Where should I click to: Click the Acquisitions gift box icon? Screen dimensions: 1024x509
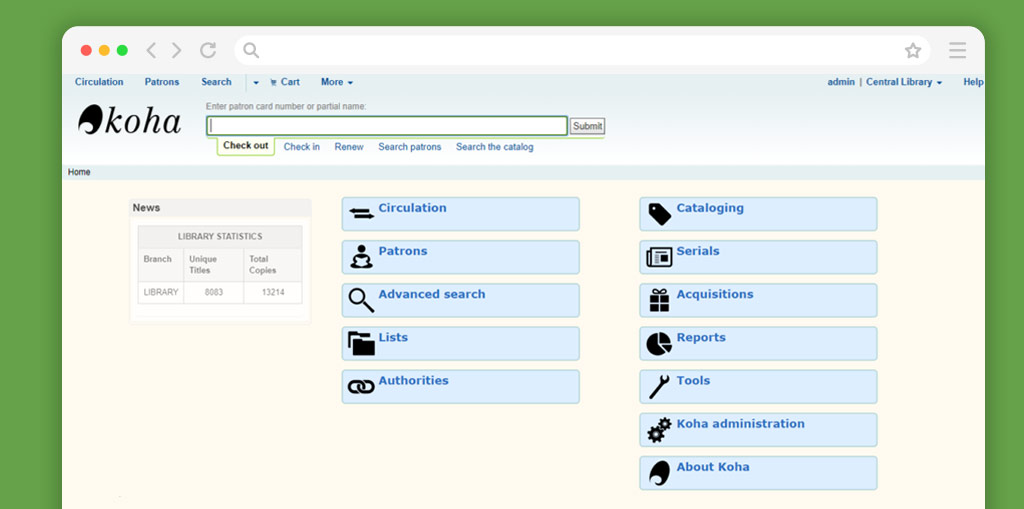click(659, 300)
